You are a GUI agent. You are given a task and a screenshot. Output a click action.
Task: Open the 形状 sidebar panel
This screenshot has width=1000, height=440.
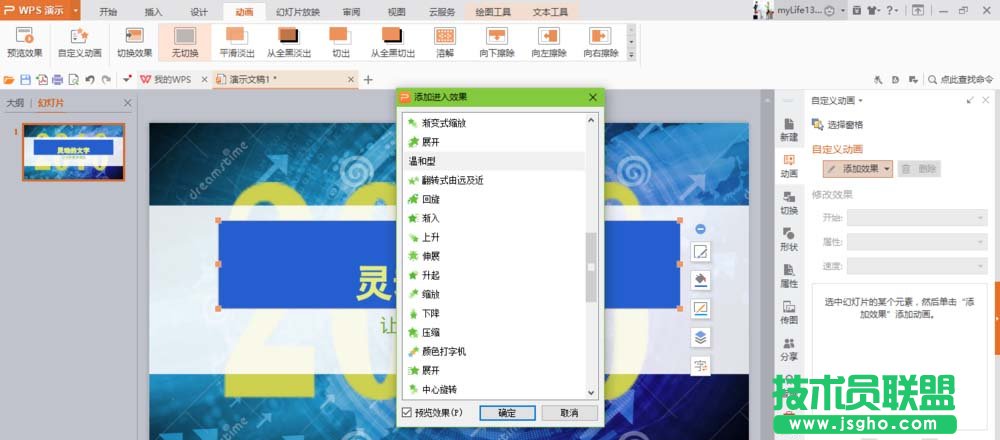click(x=789, y=239)
